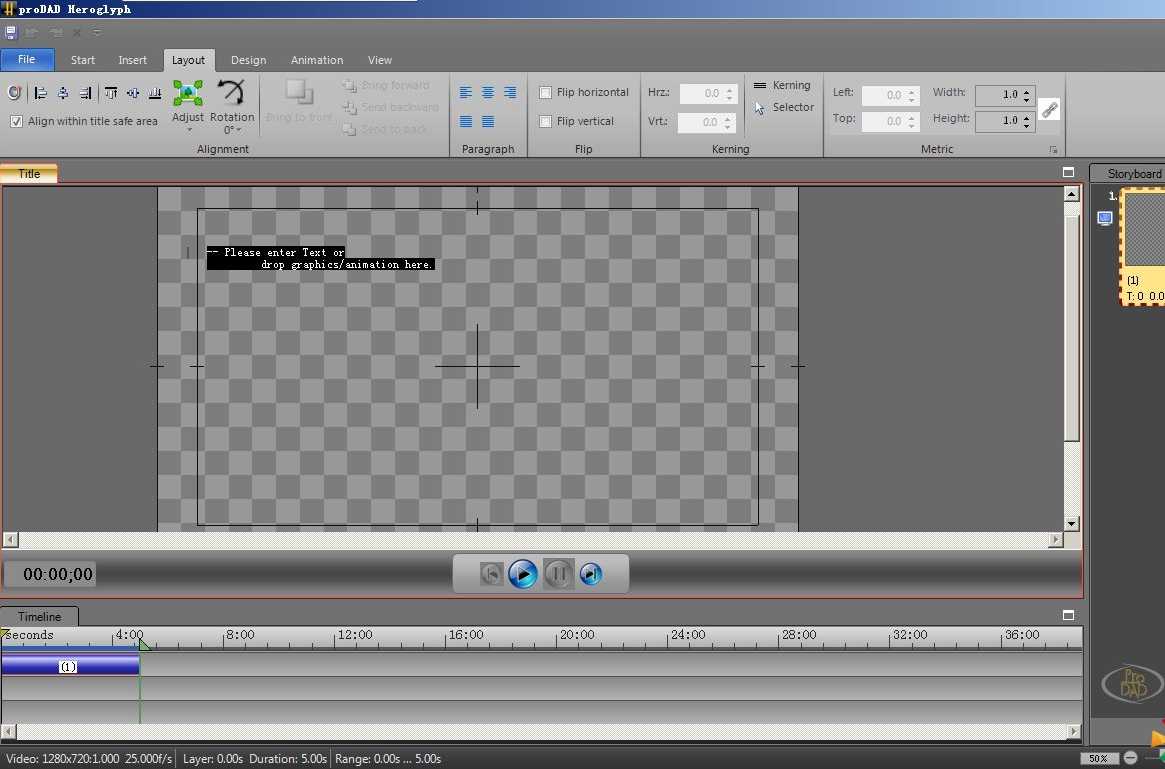Open the Adjust dropdown arrow
This screenshot has width=1165, height=769.
tap(189, 130)
